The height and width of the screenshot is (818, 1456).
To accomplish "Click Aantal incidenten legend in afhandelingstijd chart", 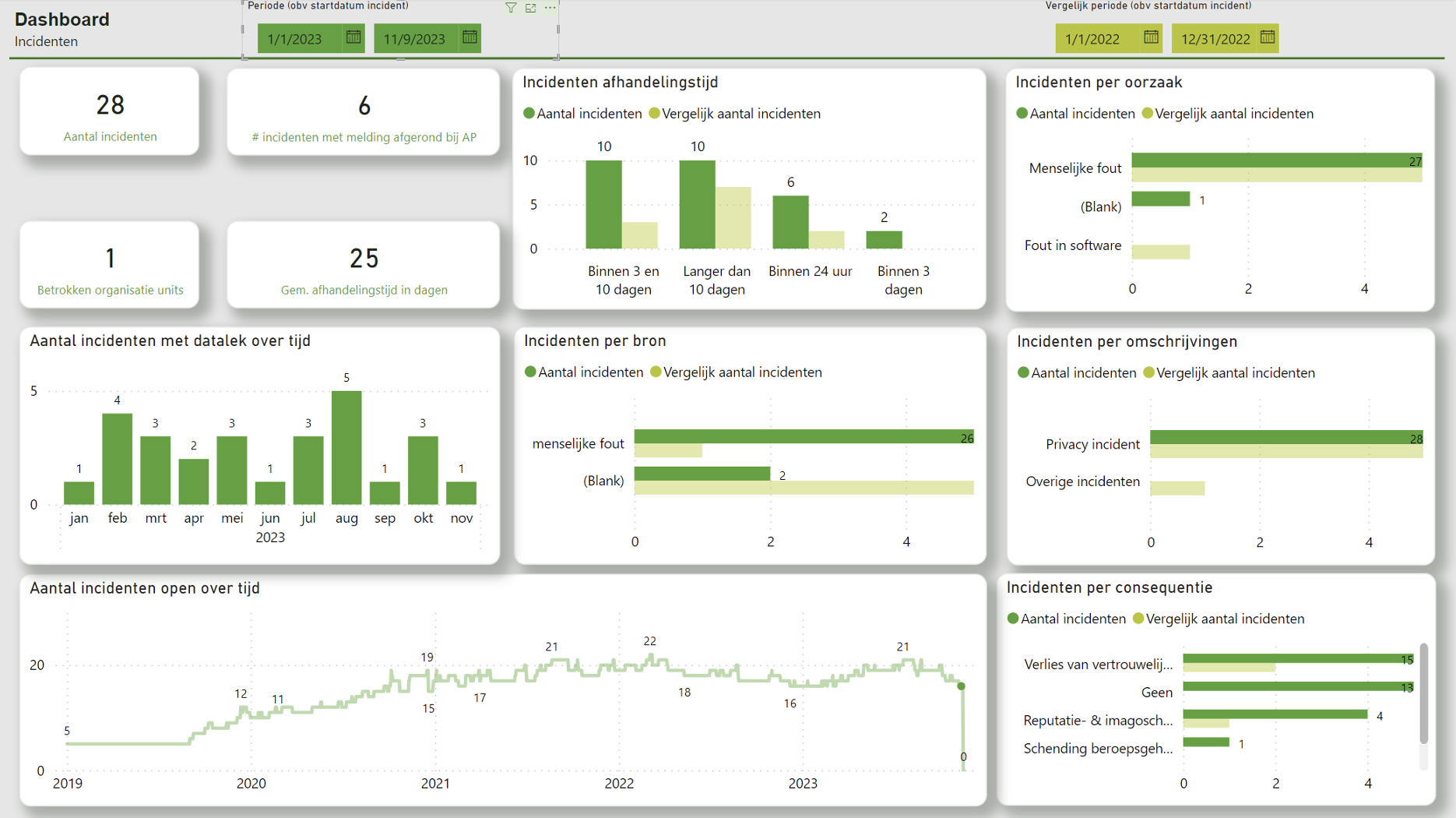I will (582, 114).
